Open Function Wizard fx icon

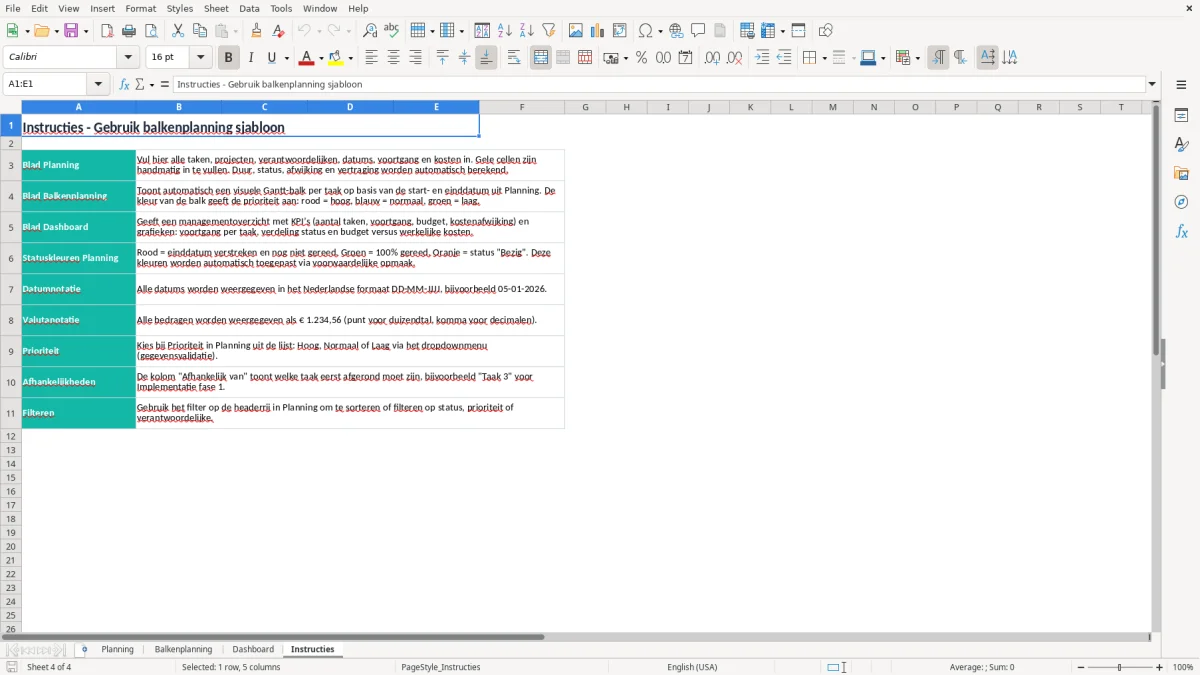(x=125, y=84)
